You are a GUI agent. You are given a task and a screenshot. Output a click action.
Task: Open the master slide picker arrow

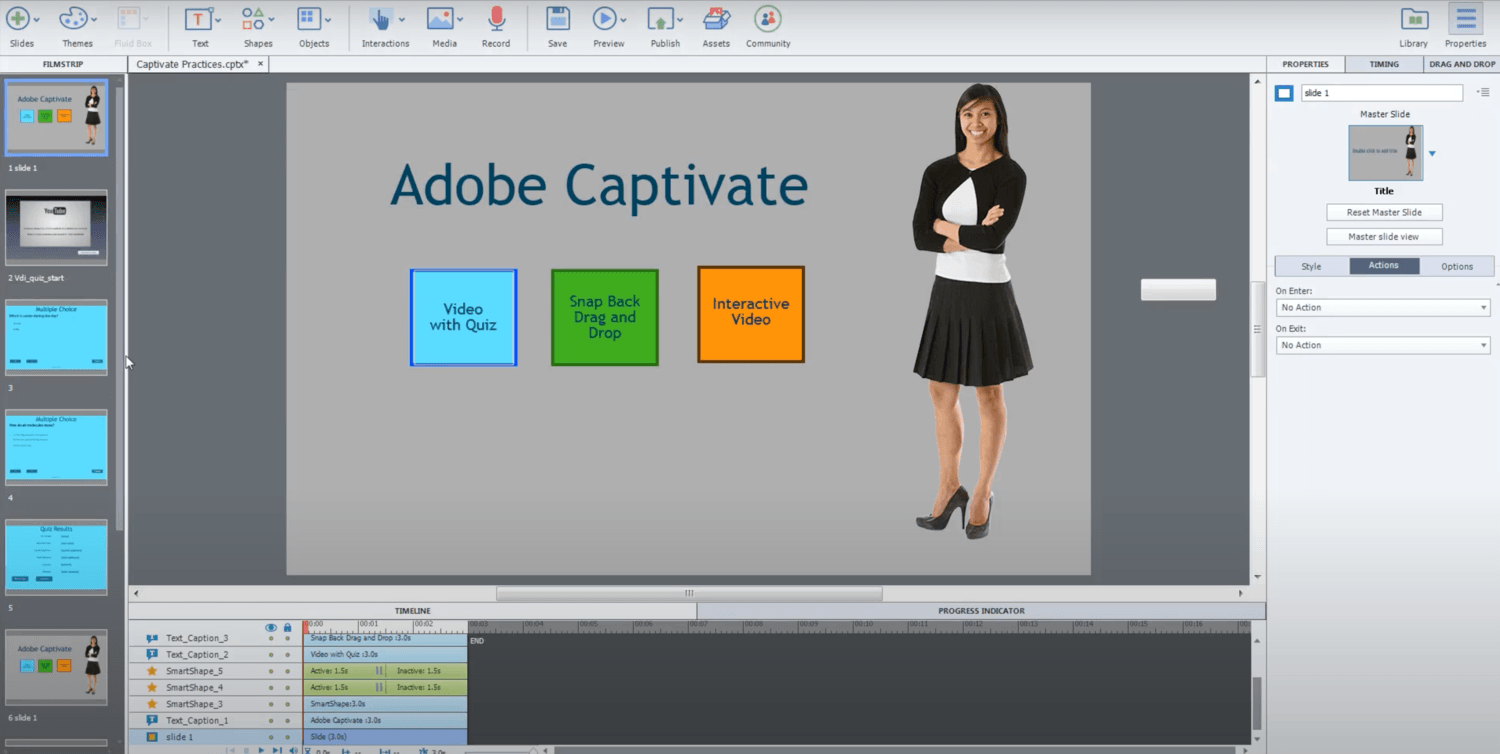1432,154
